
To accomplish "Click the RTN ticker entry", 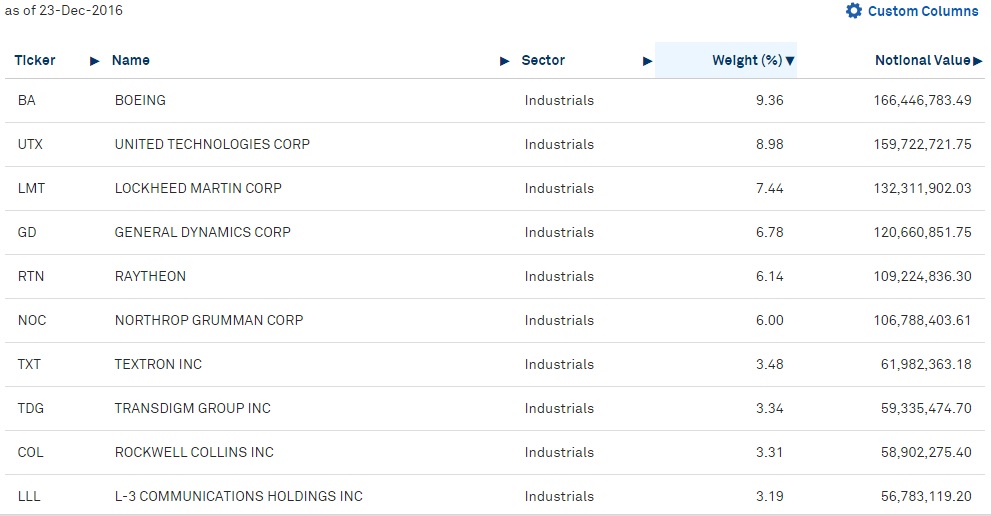I will click(31, 276).
